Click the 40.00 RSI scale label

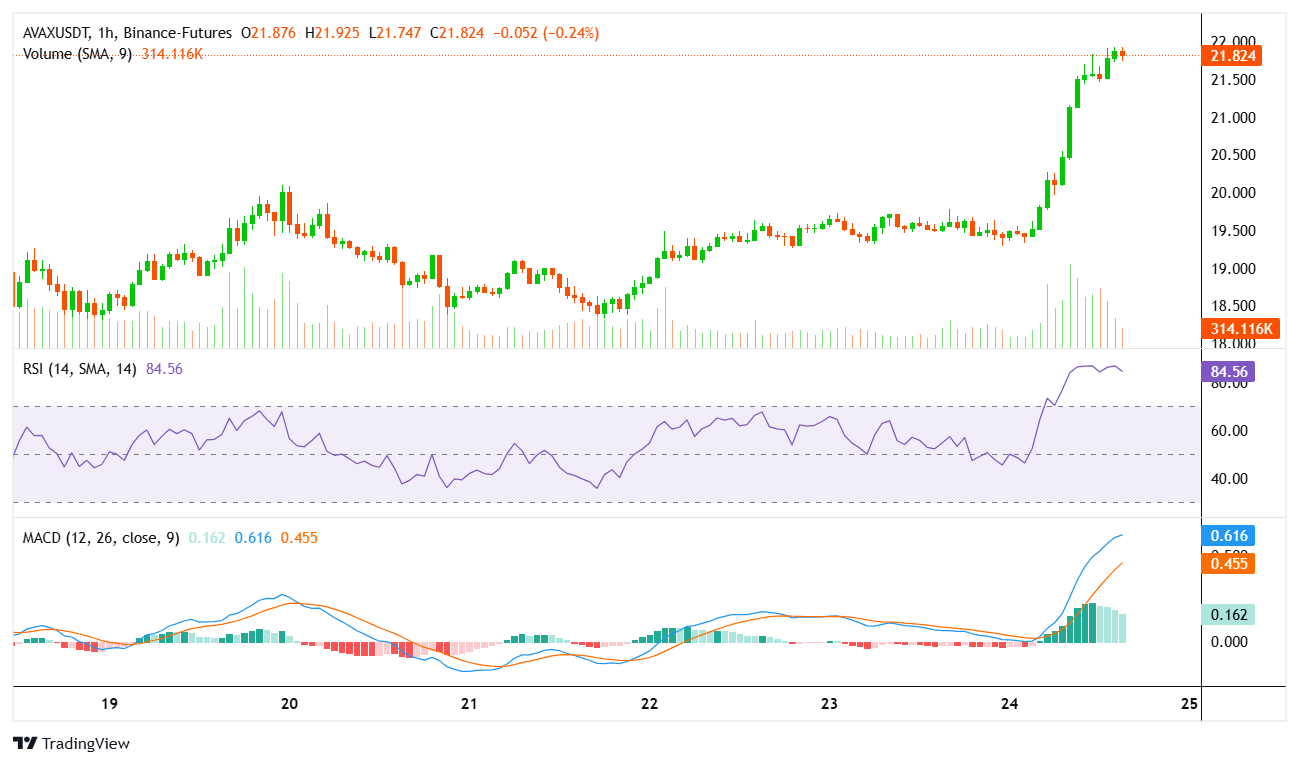tap(1228, 478)
